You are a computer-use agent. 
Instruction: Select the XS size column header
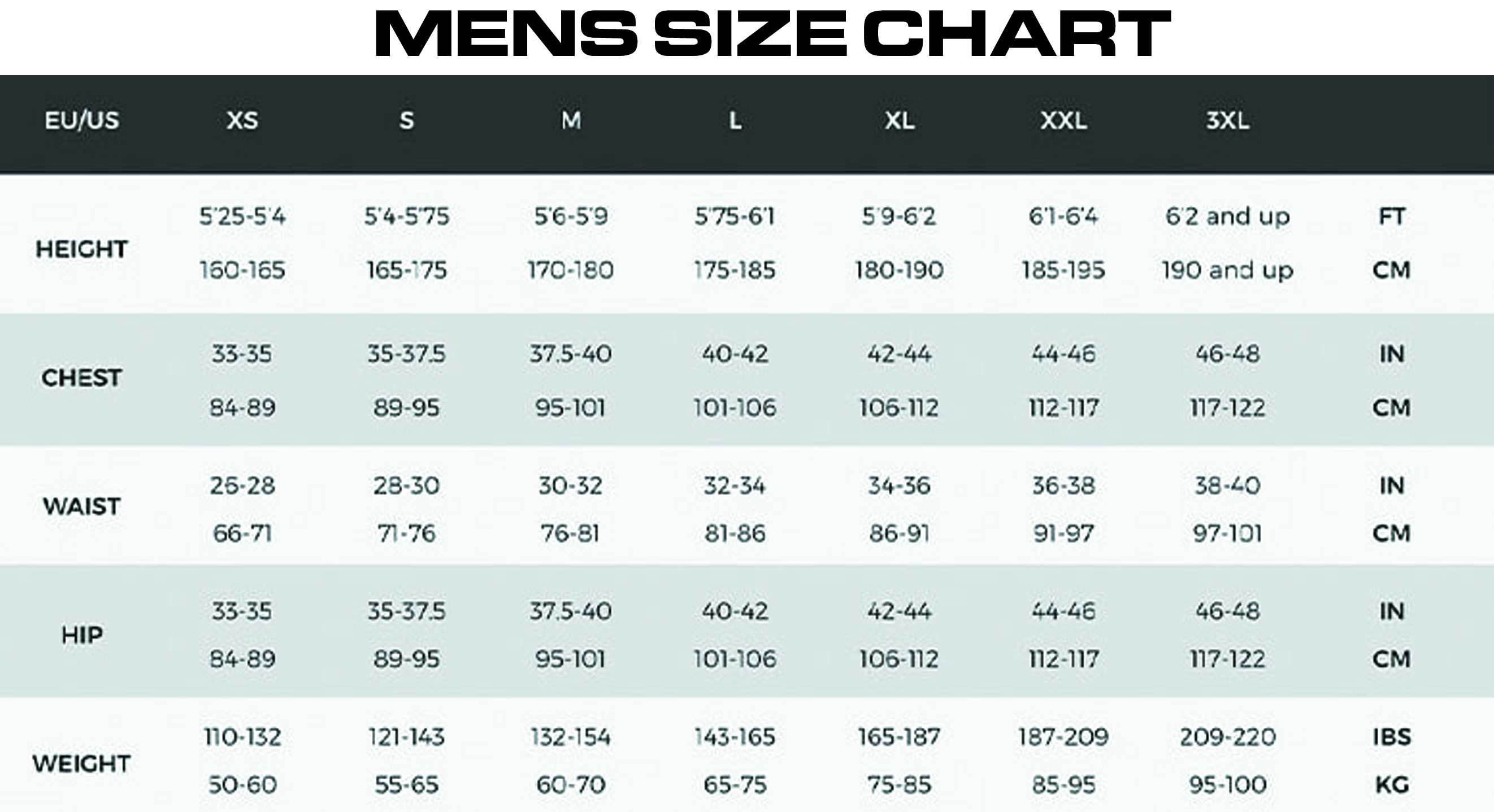(x=242, y=120)
